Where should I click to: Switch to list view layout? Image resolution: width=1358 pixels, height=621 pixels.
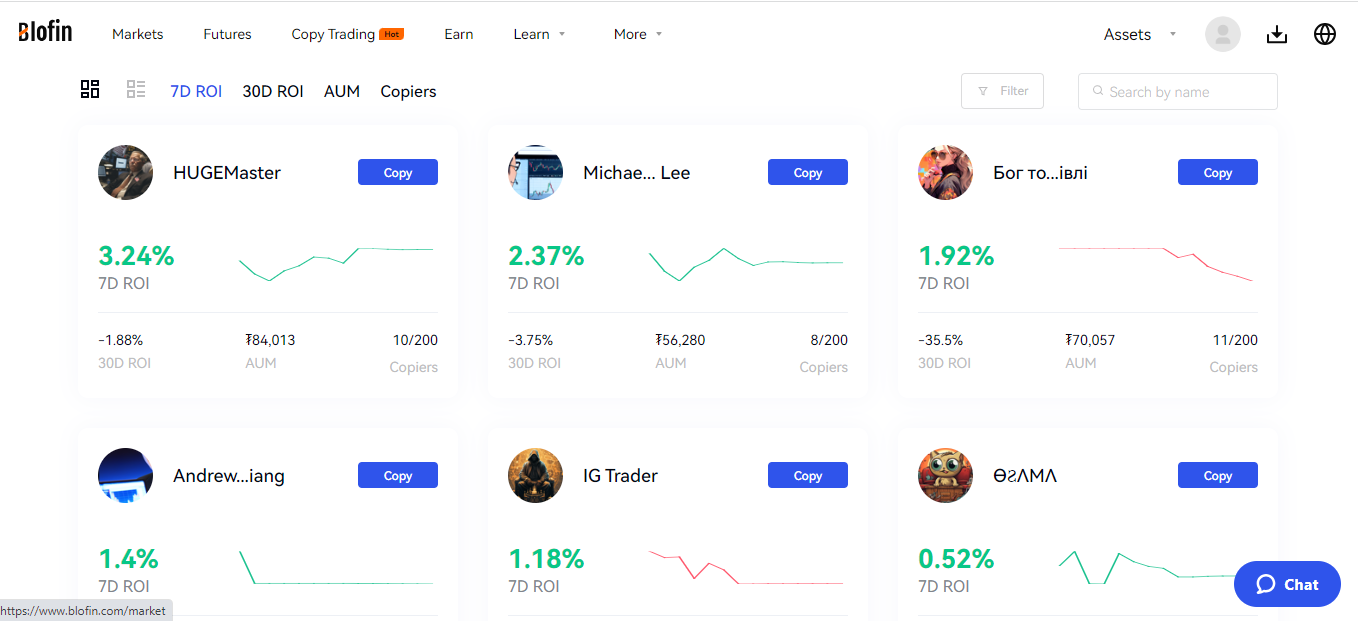(x=136, y=89)
